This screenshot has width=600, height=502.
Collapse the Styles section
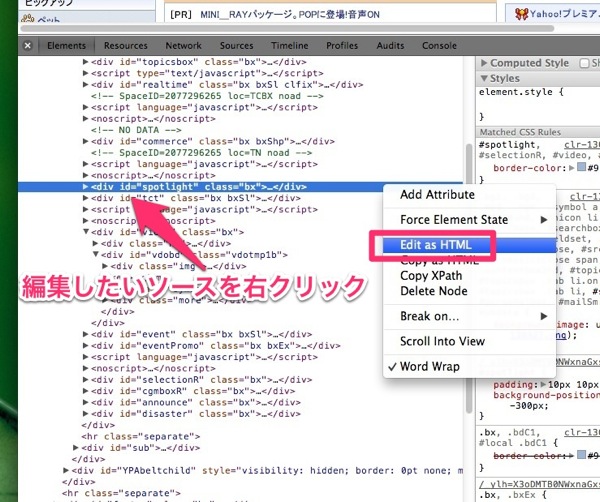pos(484,78)
